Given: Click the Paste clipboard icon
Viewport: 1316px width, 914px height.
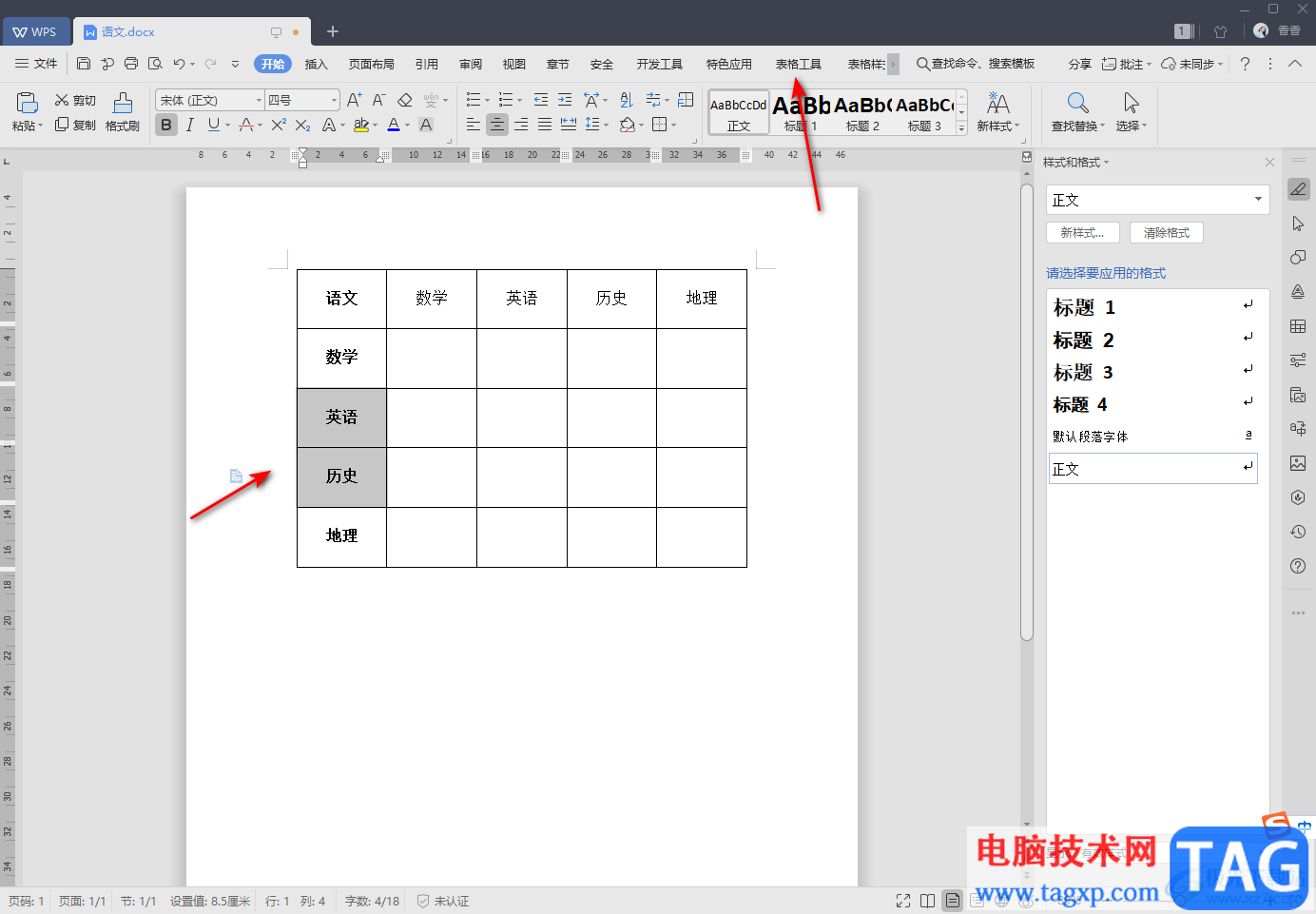Looking at the screenshot, I should click(27, 102).
